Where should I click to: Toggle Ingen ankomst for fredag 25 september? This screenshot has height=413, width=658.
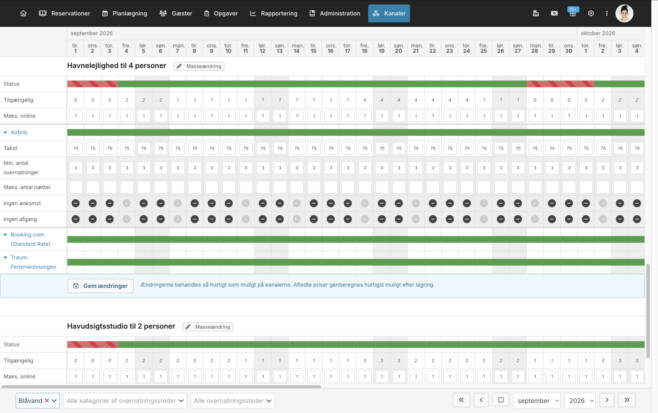coord(484,203)
